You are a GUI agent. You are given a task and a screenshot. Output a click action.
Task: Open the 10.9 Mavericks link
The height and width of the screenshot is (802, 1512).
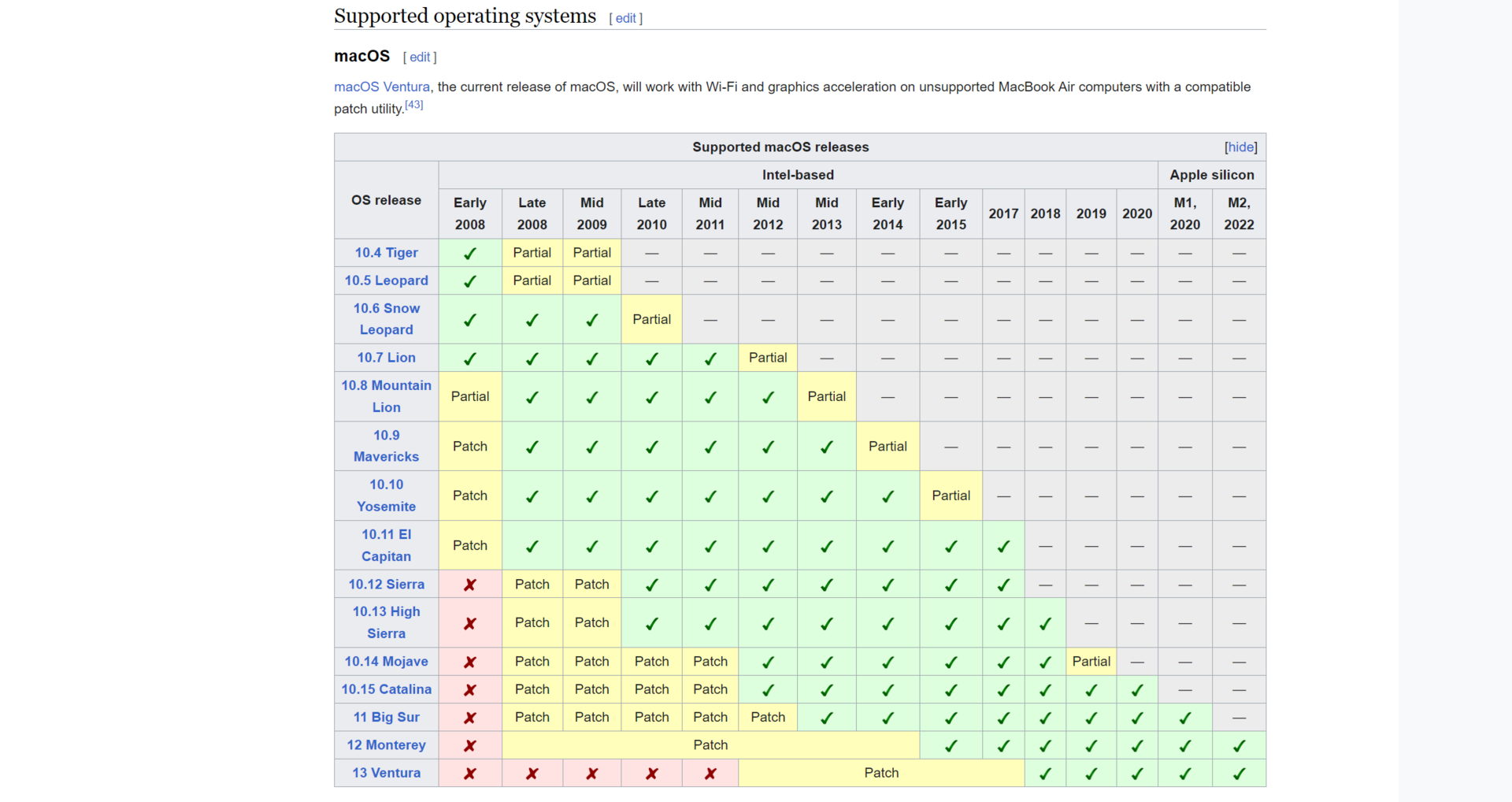point(386,446)
